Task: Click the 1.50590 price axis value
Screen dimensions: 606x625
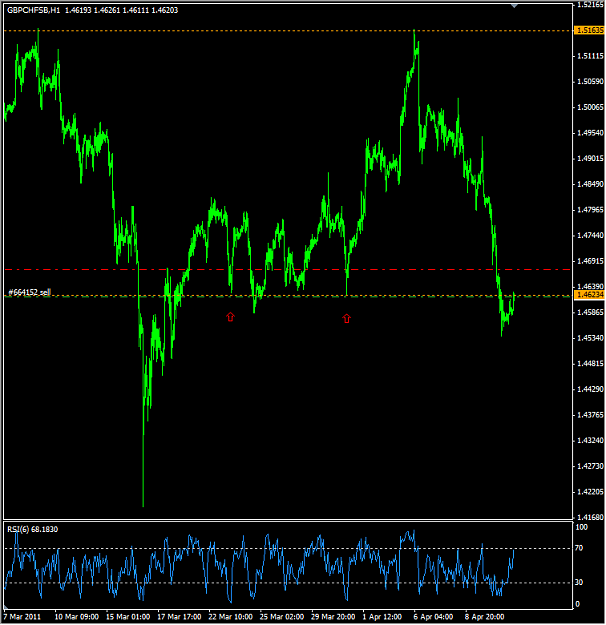Action: 590,82
